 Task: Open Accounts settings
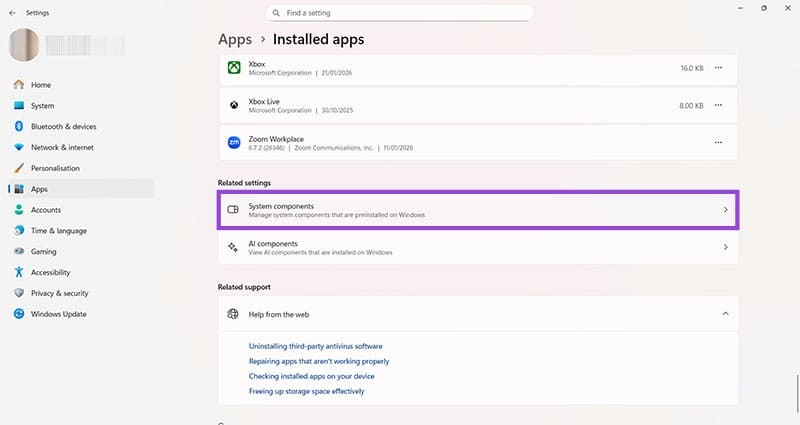[x=81, y=210]
